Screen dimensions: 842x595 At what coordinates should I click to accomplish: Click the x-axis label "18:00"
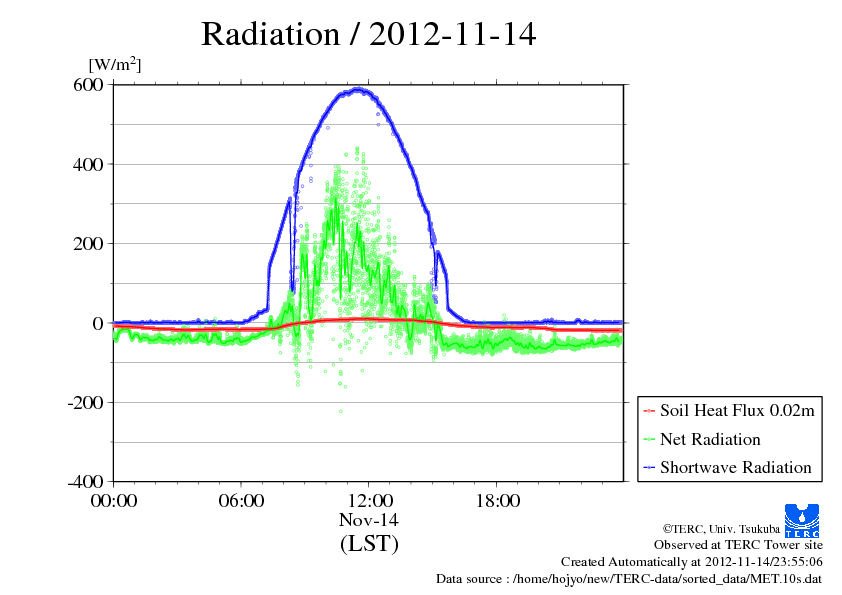click(x=497, y=500)
